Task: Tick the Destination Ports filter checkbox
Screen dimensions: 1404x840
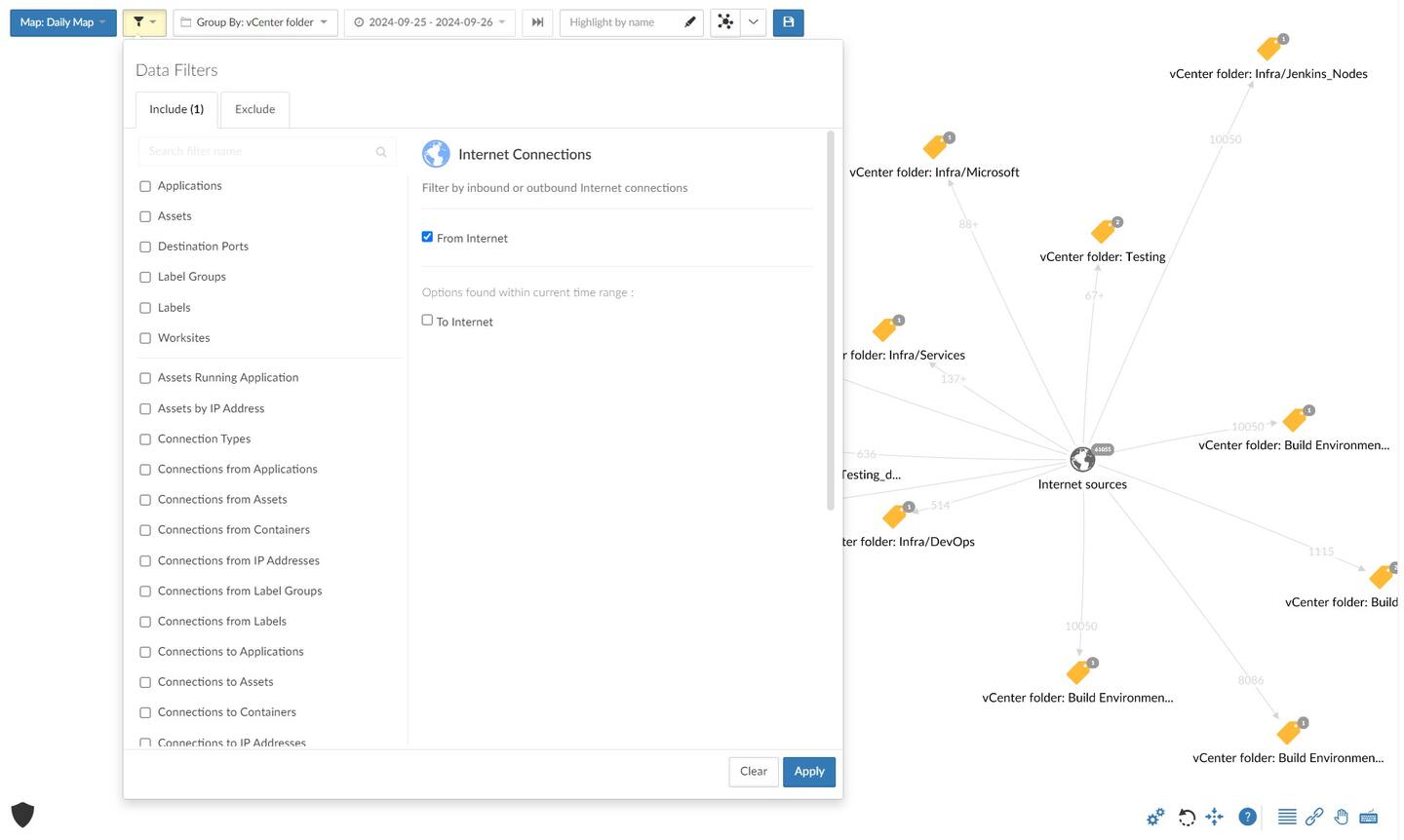Action: click(x=145, y=248)
